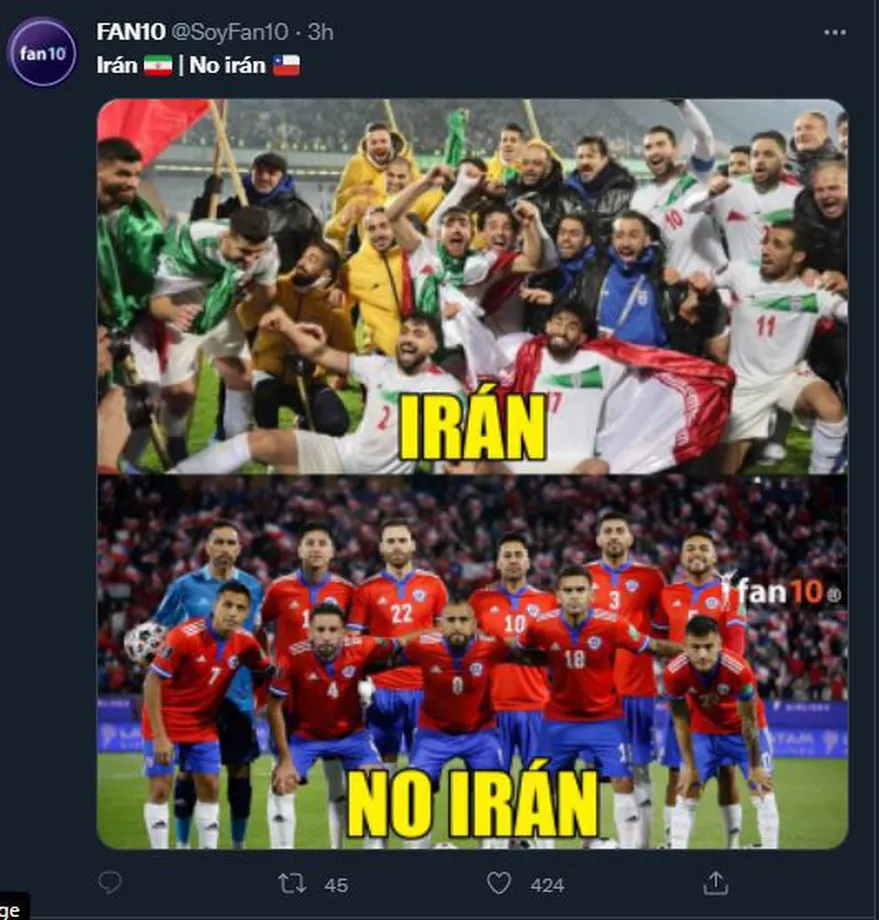View the 45 retweets count
This screenshot has width=879, height=920.
tap(336, 885)
